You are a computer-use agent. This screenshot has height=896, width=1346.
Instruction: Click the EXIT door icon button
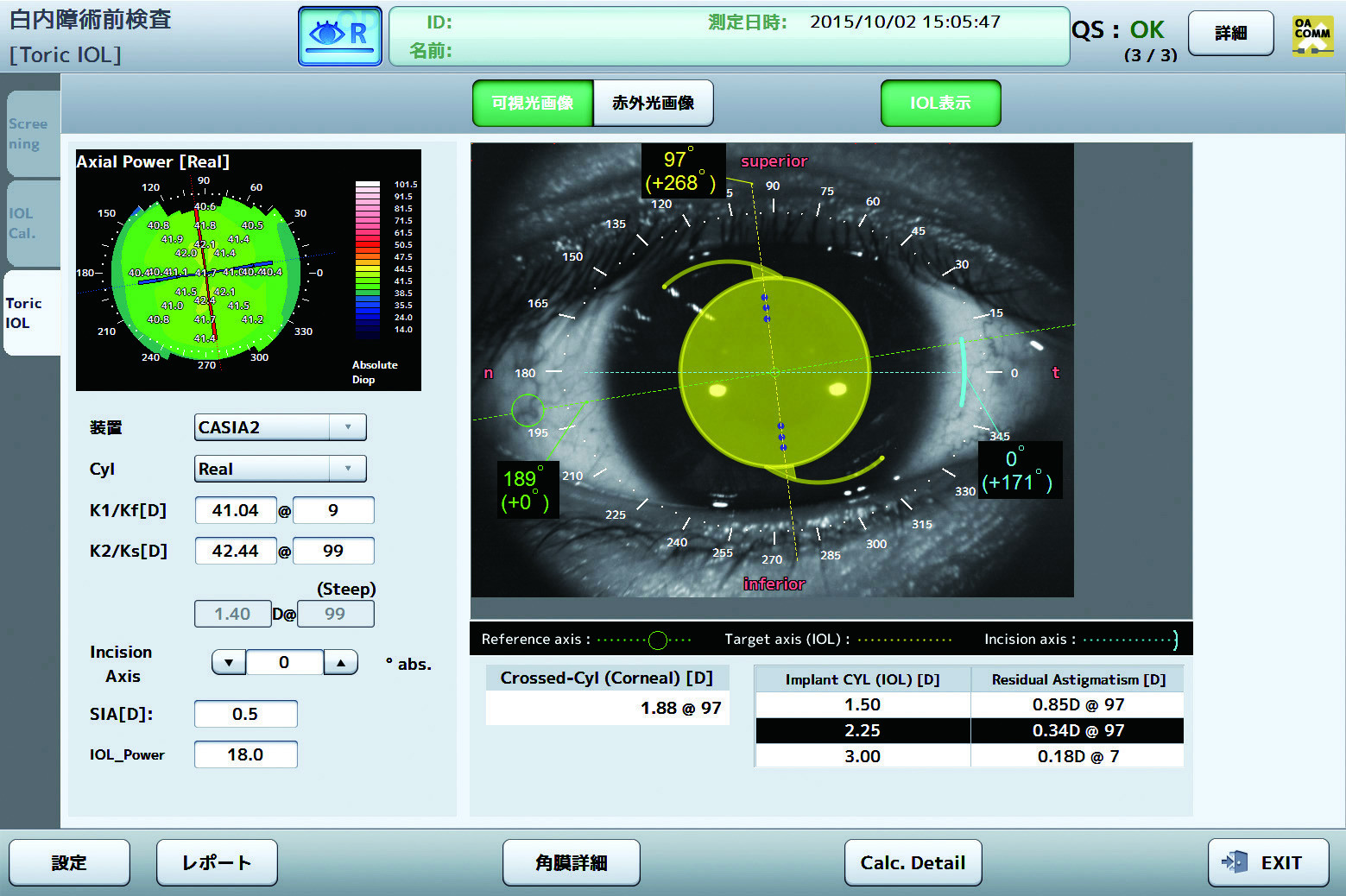(1267, 862)
